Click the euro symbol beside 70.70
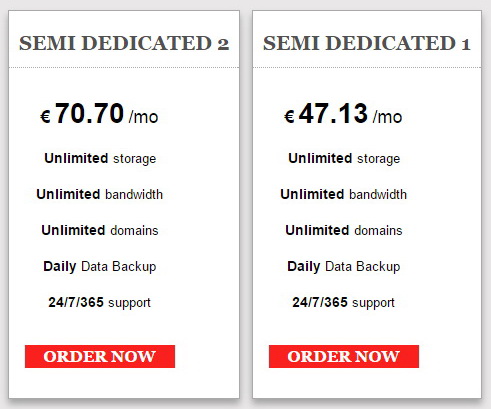 pyautogui.click(x=45, y=117)
